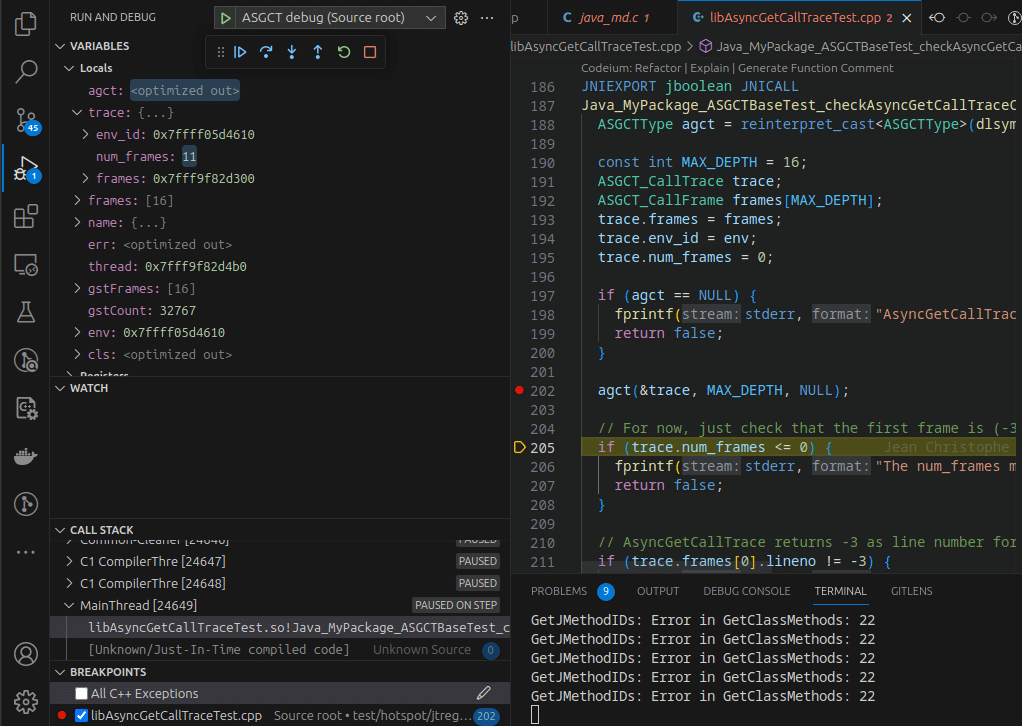Viewport: 1022px width, 726px height.
Task: Open the GITLENS panel tab
Action: (911, 591)
